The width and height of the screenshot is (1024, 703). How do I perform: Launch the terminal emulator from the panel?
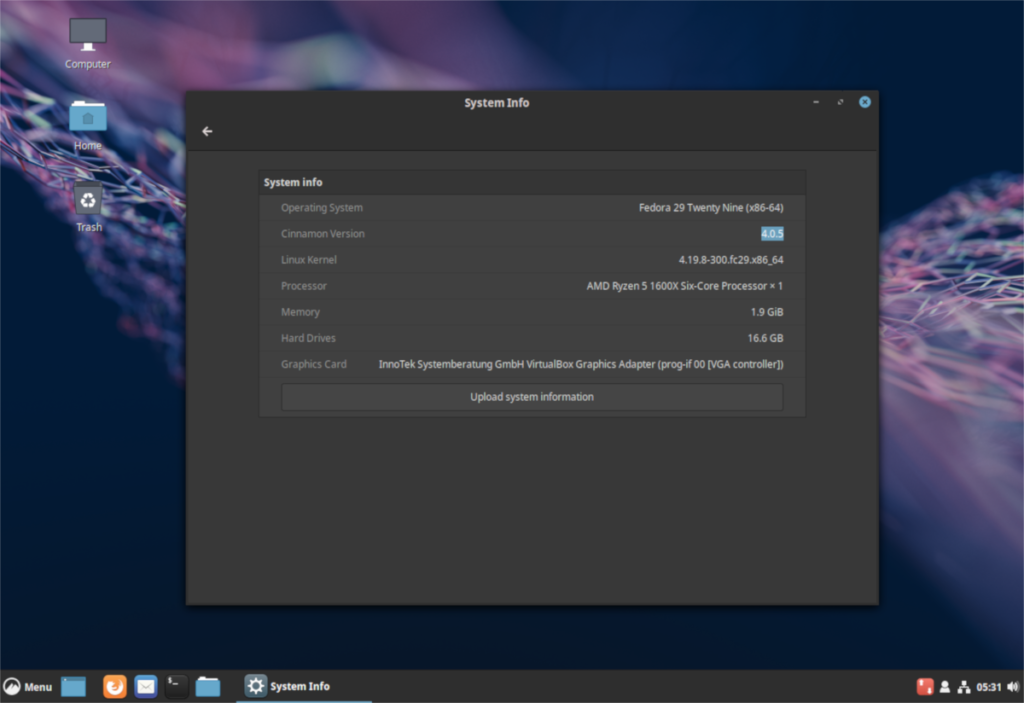point(176,686)
